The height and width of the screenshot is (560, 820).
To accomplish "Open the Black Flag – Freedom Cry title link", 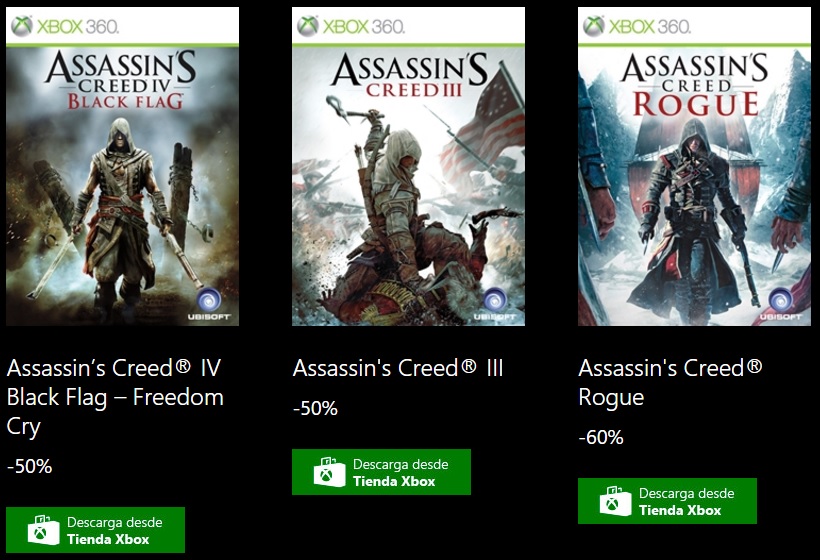I will click(x=114, y=397).
